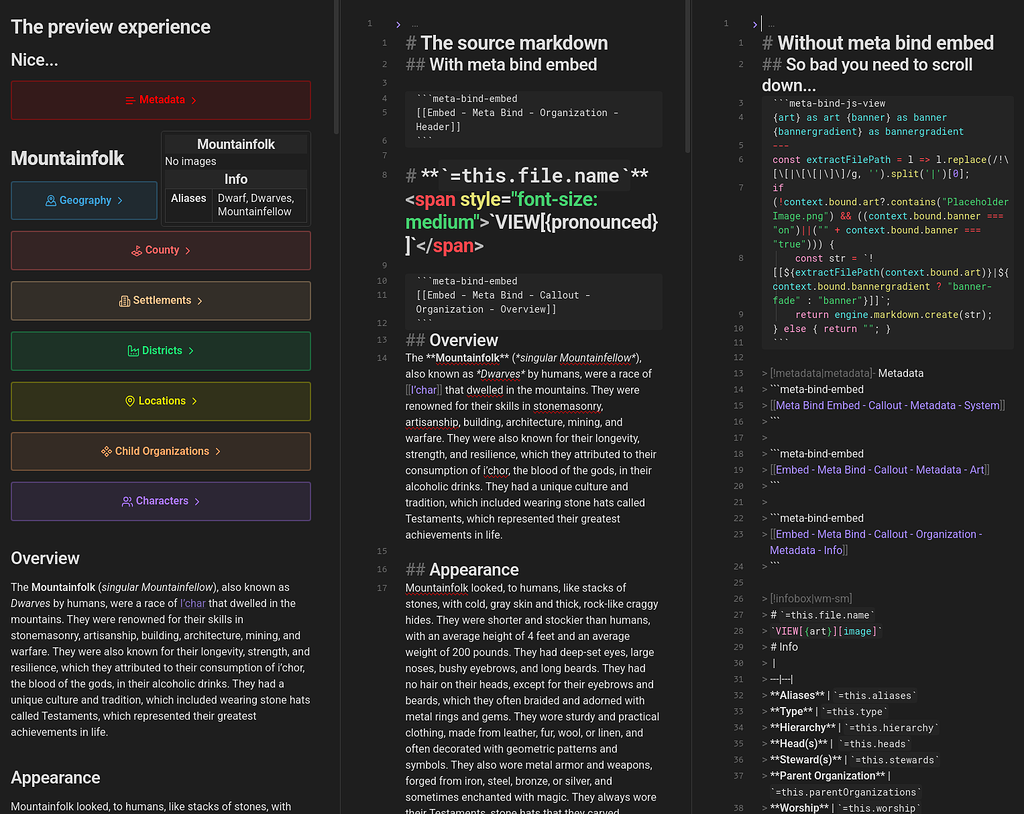
Task: Follow the [[I'char]] wikilink in source markdown
Action: point(424,390)
